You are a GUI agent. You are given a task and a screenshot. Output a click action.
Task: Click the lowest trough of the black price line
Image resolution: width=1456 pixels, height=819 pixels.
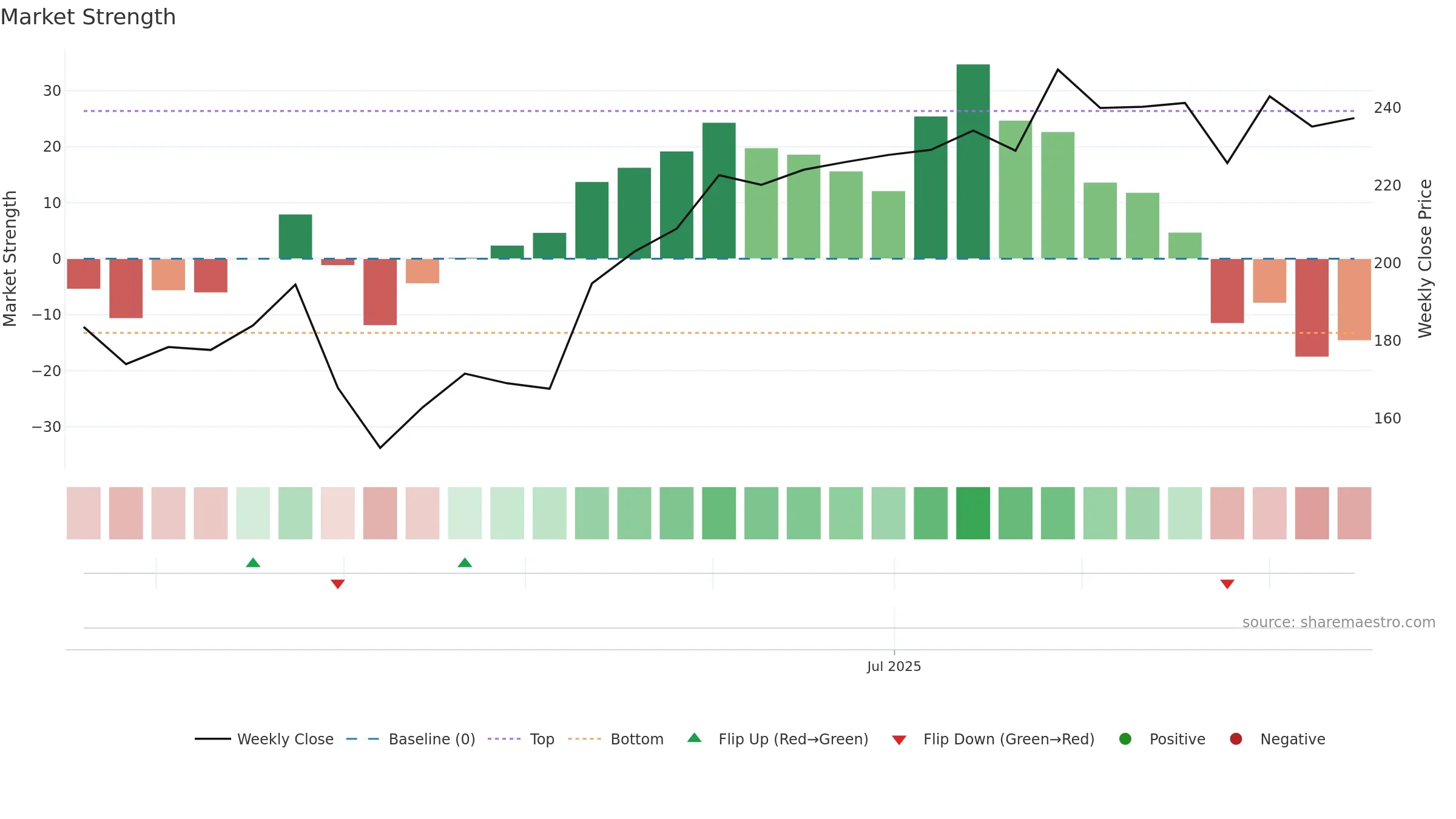click(380, 448)
